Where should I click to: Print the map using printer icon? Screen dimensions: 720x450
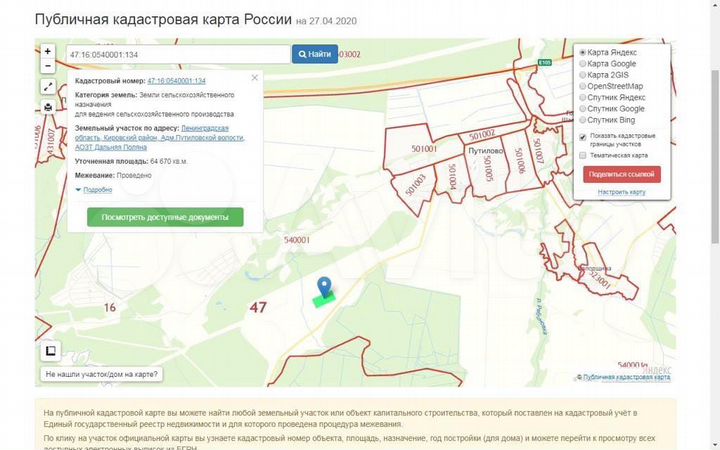(48, 107)
